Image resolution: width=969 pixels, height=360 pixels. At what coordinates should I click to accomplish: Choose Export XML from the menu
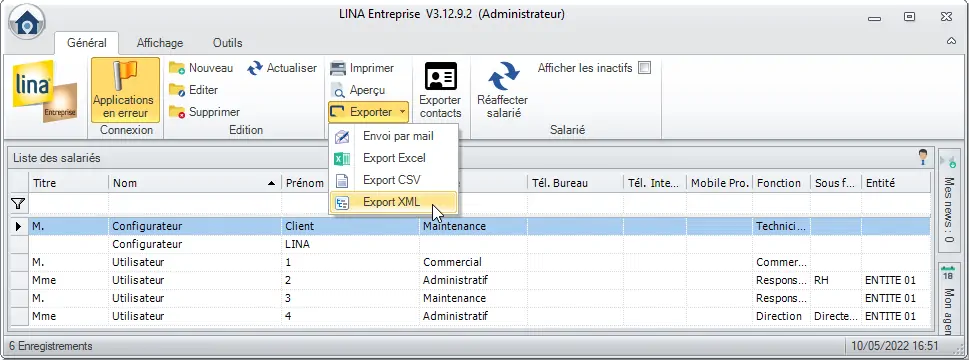tap(393, 202)
